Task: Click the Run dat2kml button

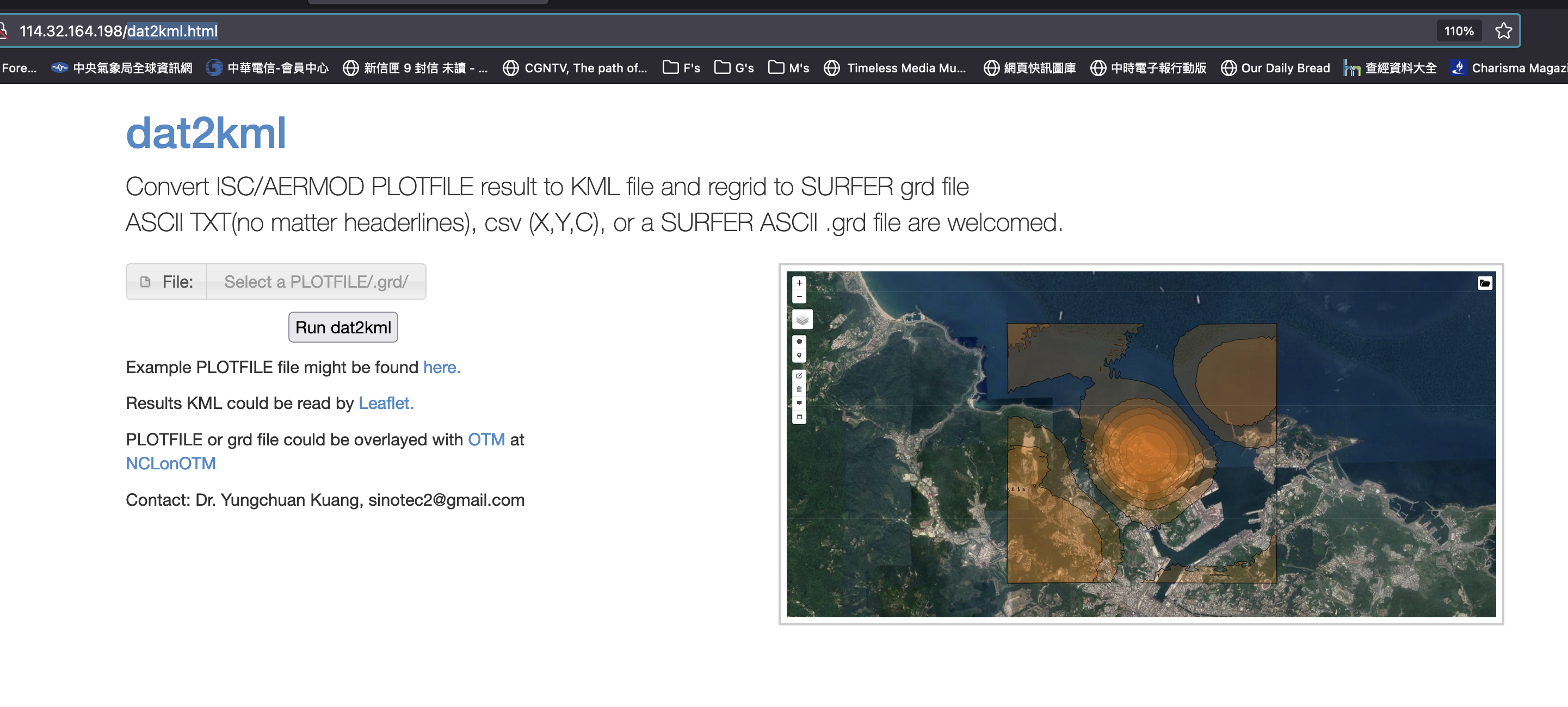Action: point(343,327)
